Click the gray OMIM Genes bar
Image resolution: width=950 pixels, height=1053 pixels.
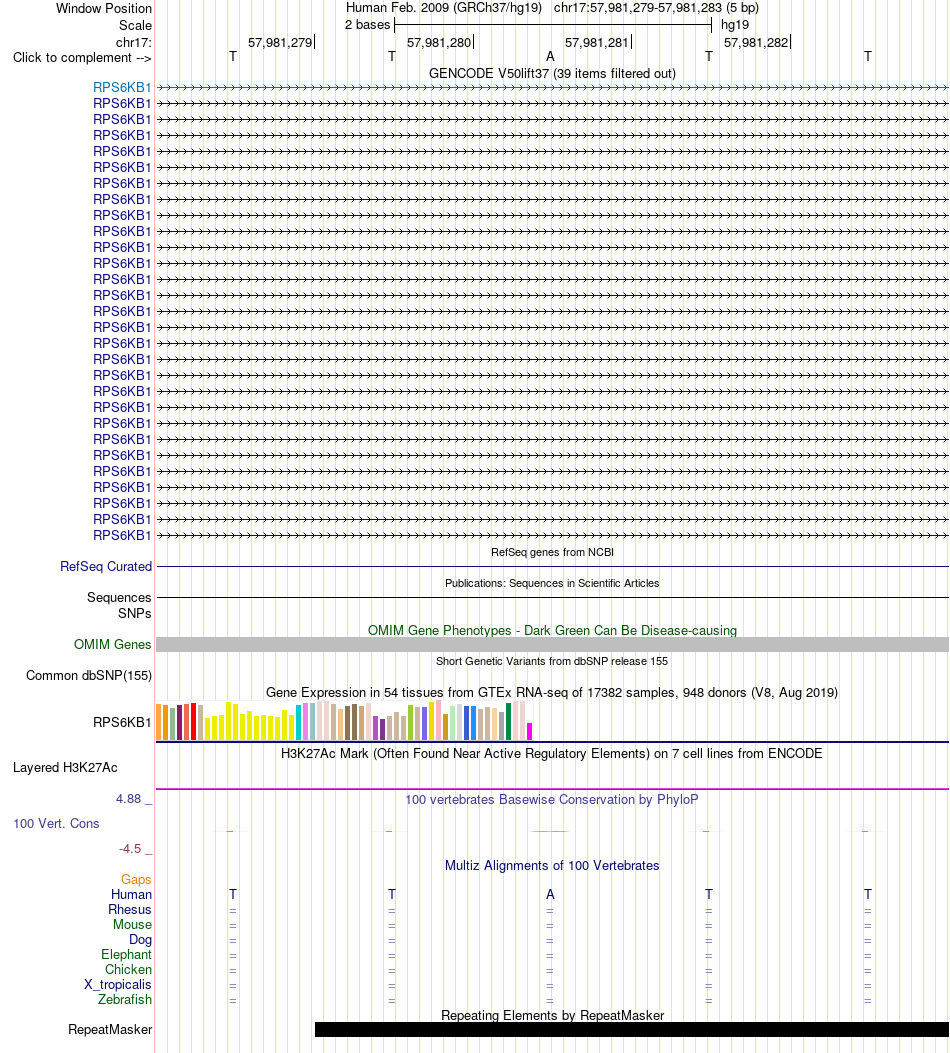[552, 645]
